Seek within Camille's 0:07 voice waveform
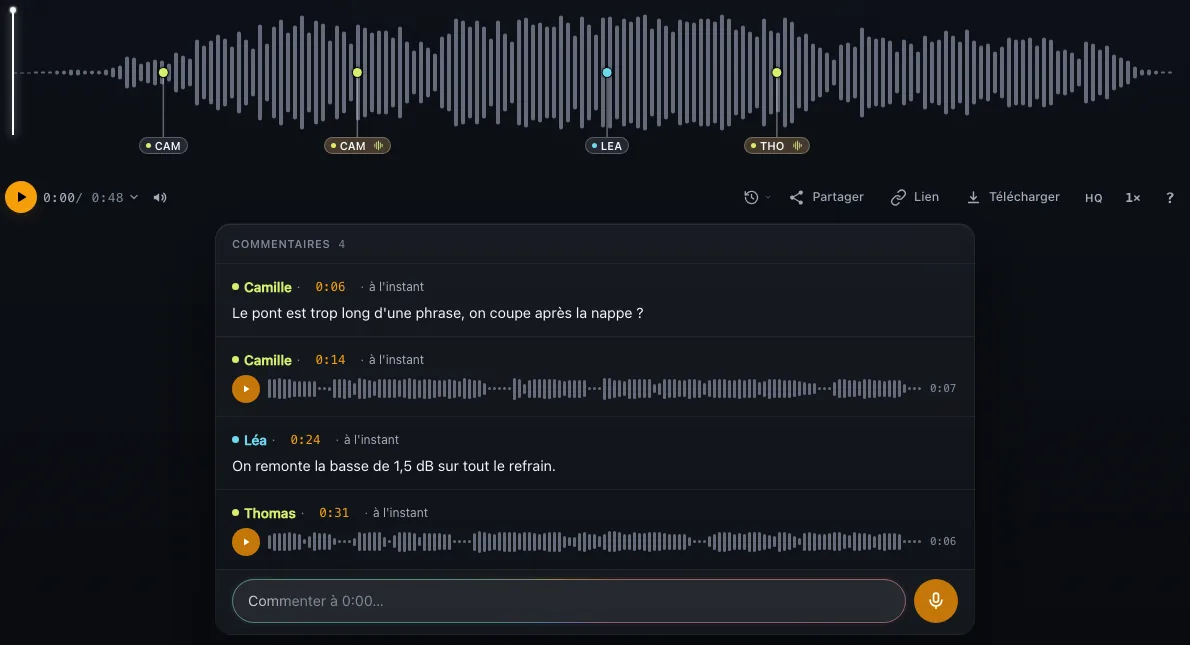This screenshot has height=645, width=1190. [594, 389]
